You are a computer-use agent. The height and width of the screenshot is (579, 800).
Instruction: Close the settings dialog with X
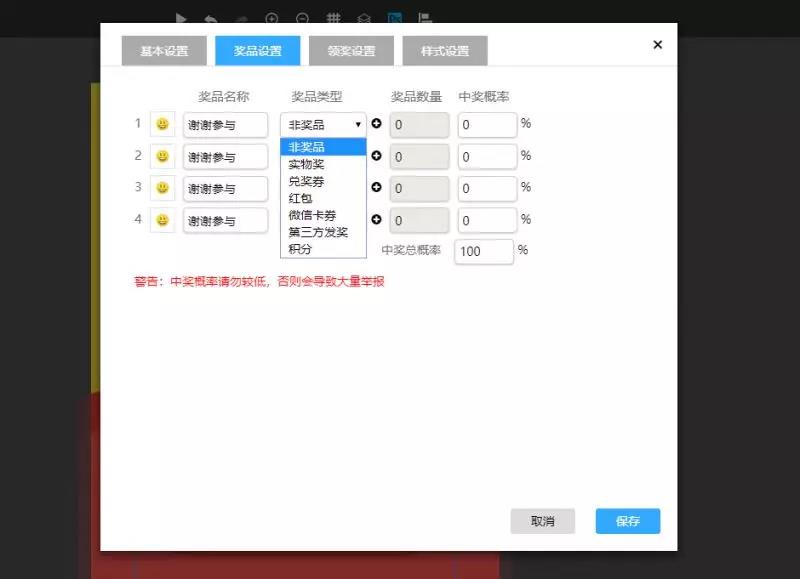pos(658,45)
